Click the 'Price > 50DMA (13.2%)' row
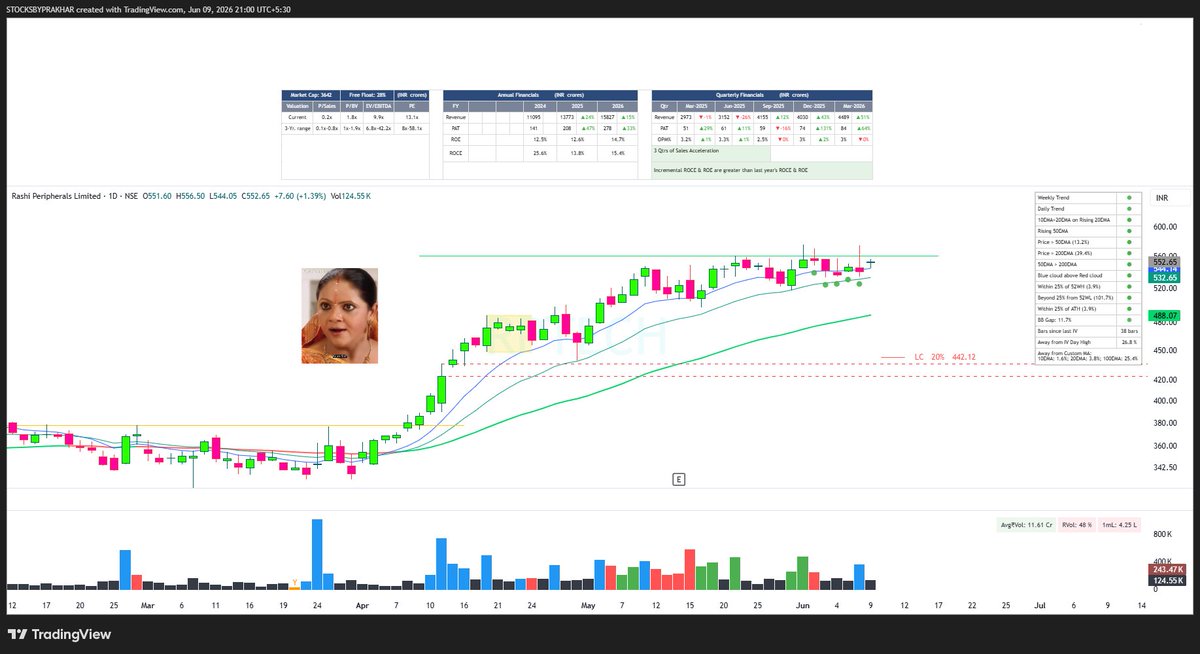Screen dimensions: 1200x654 tap(1088, 242)
